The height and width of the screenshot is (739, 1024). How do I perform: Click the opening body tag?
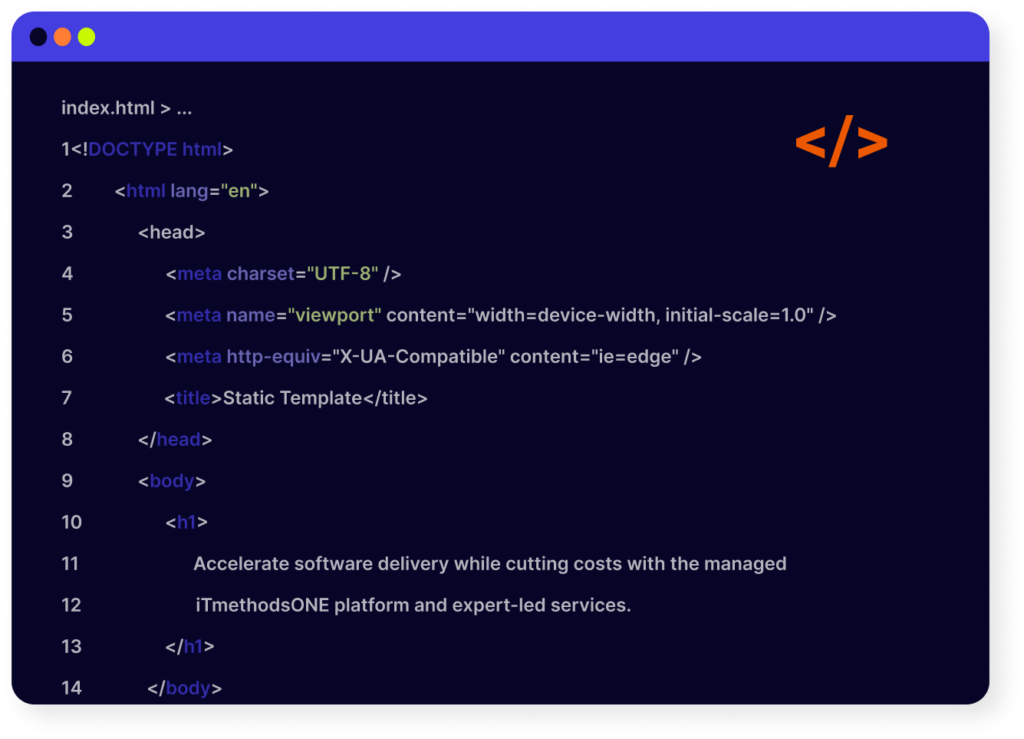point(172,481)
